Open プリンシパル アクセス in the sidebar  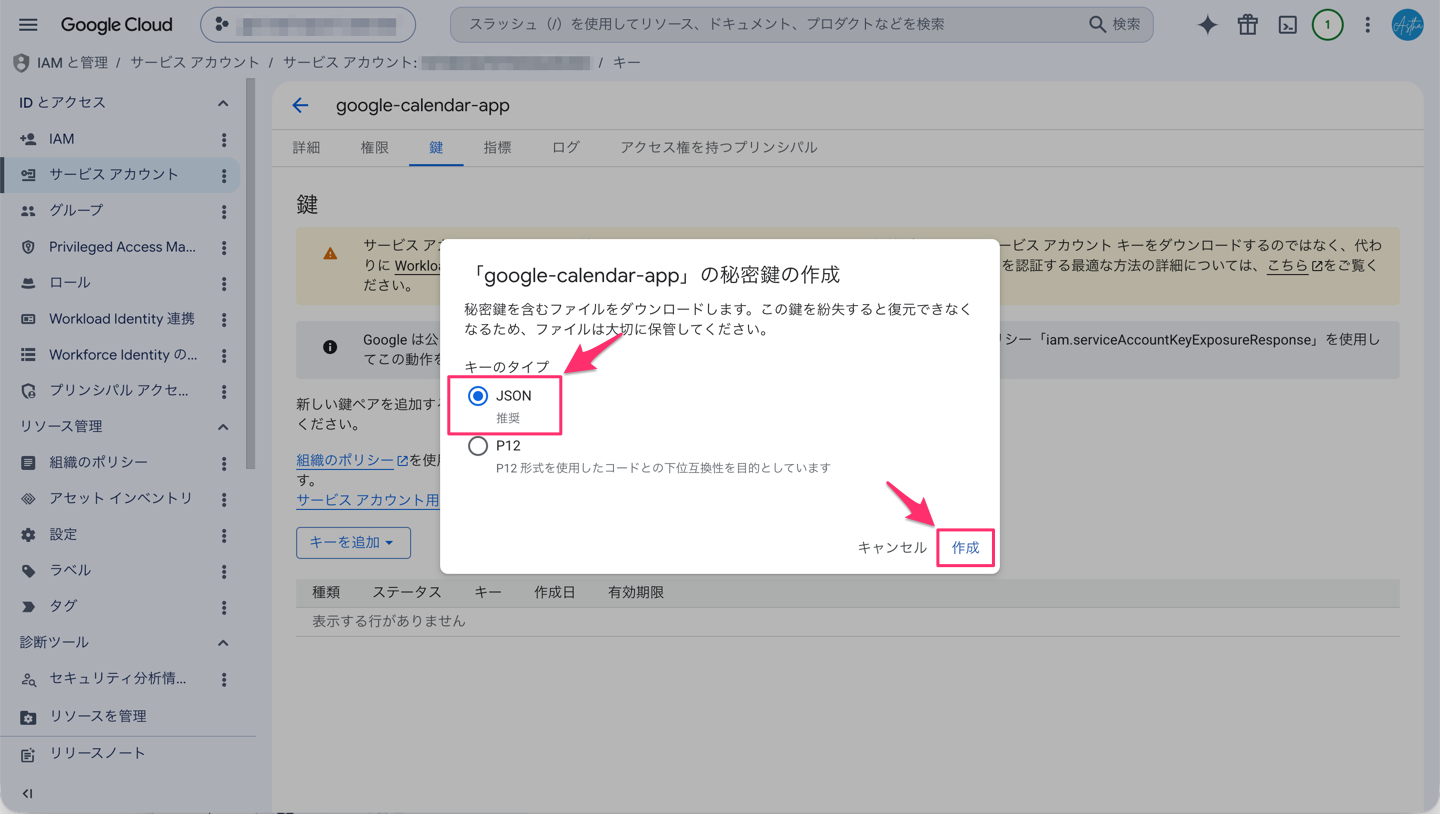(x=119, y=391)
